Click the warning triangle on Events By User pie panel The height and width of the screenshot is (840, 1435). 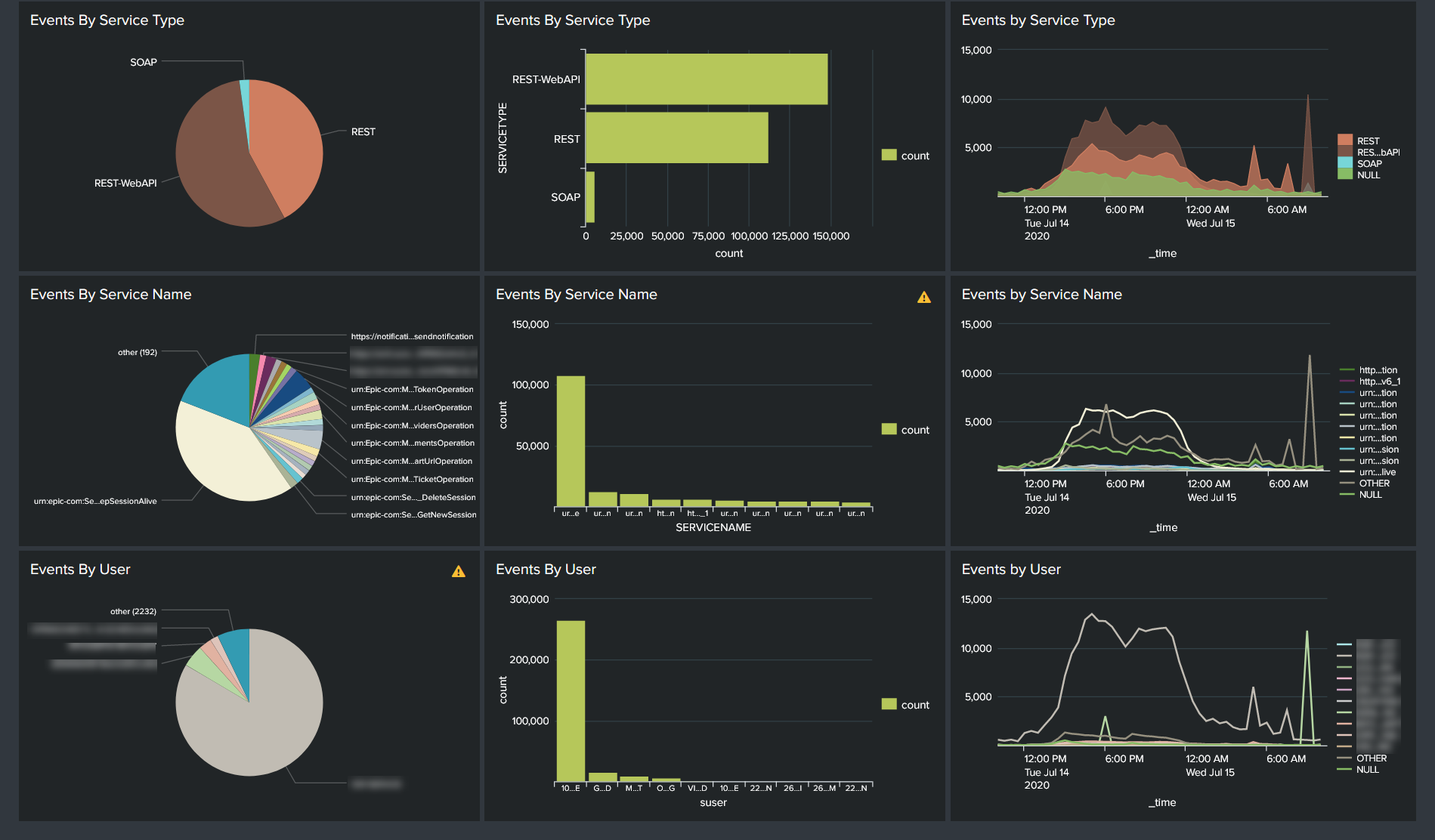tap(458, 572)
